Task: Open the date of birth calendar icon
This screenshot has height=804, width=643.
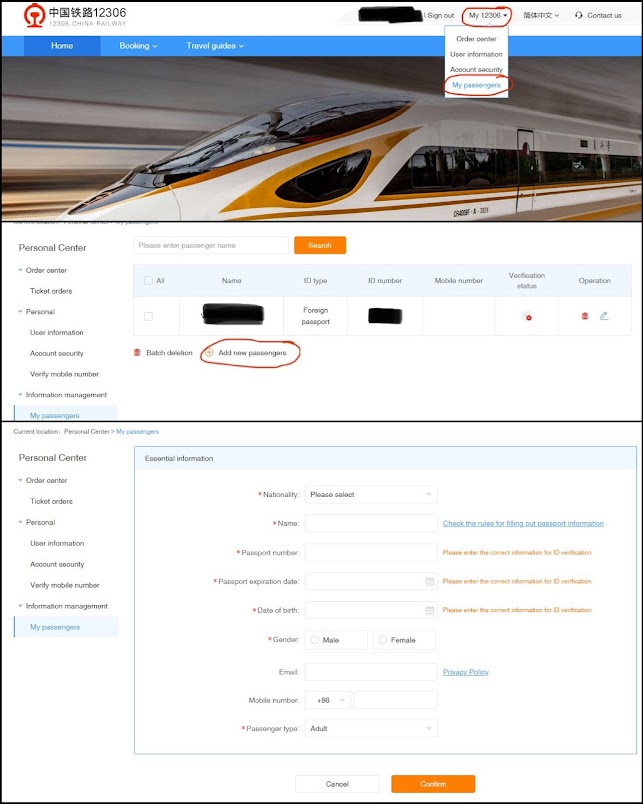Action: (430, 610)
